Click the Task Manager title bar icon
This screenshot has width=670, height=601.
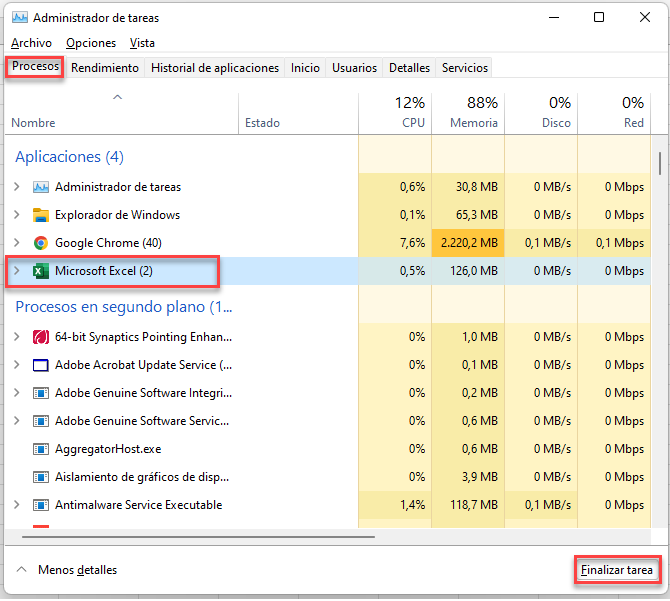pos(20,18)
